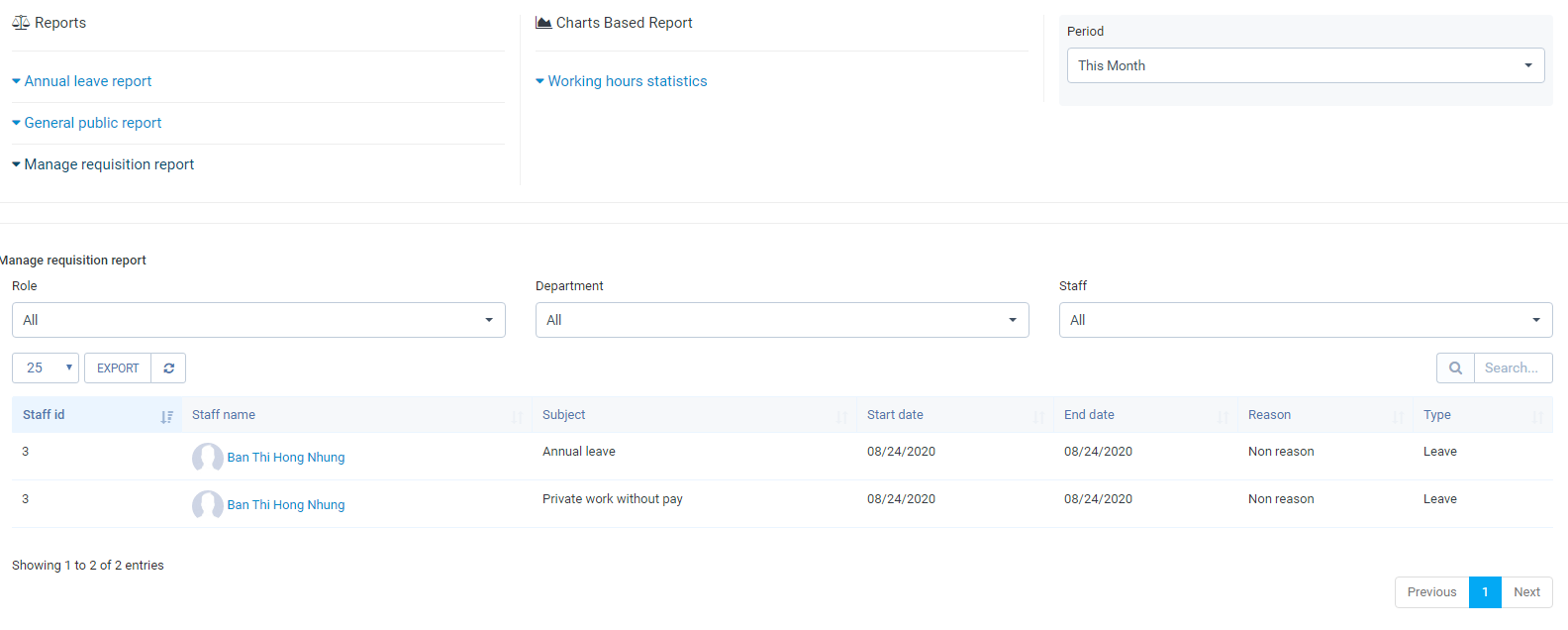Open the Period dropdown showing This Month

coord(1306,65)
